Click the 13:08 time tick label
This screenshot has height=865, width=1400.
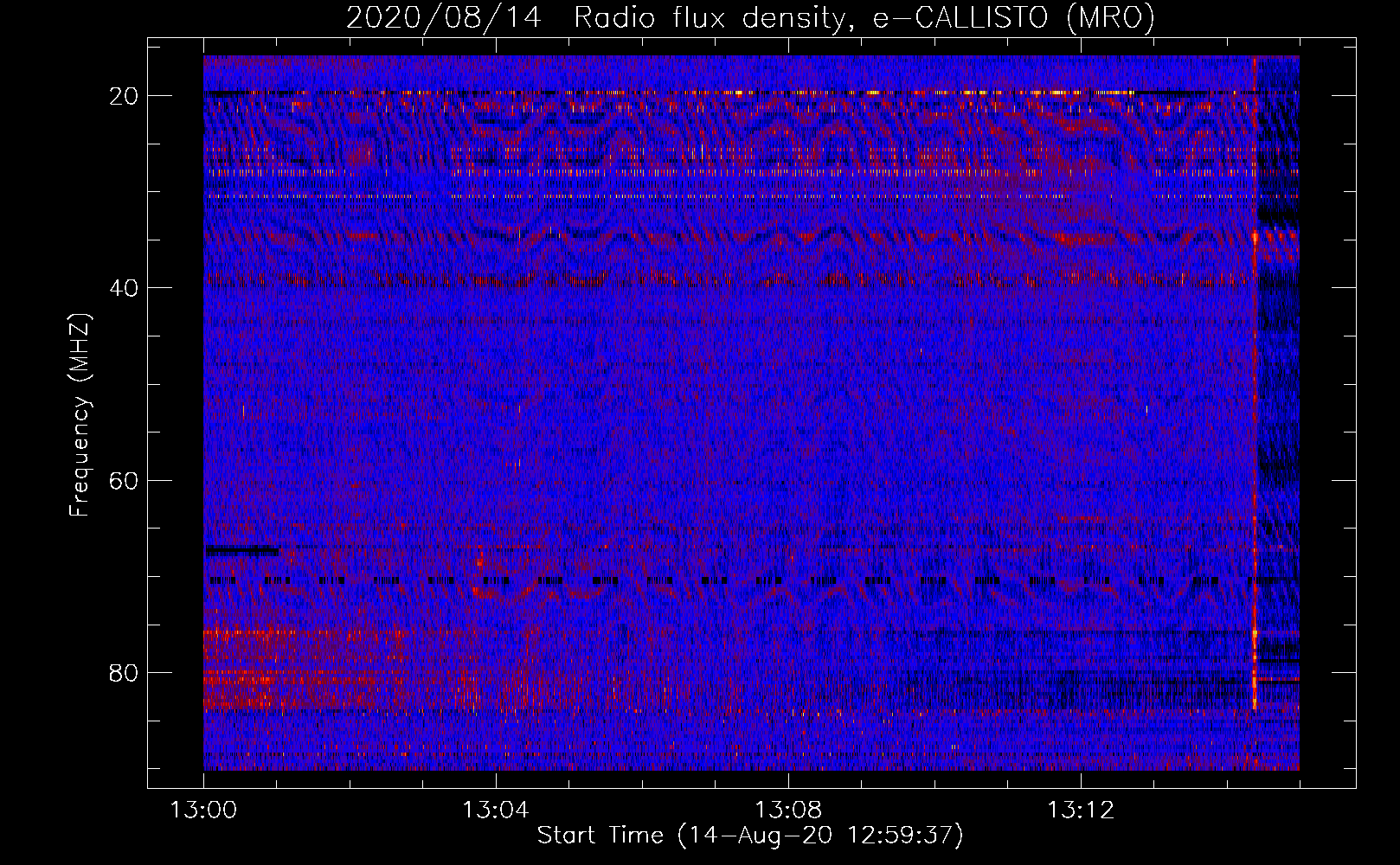point(788,811)
